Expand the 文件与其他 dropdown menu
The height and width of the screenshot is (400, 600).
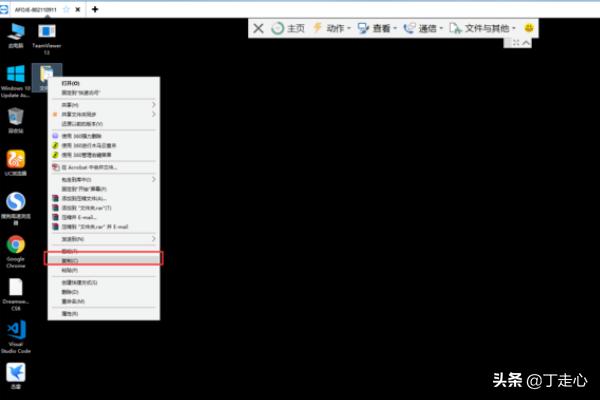tap(485, 28)
